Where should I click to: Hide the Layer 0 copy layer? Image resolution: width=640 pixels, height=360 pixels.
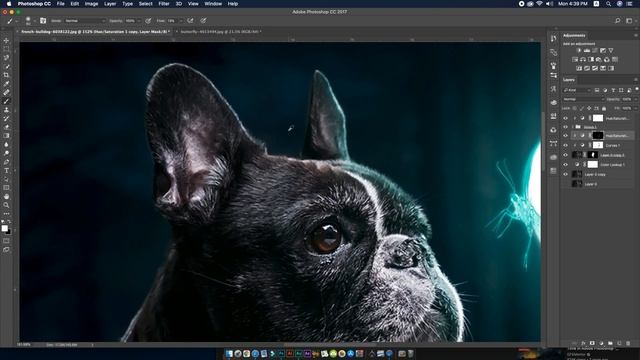pyautogui.click(x=565, y=174)
